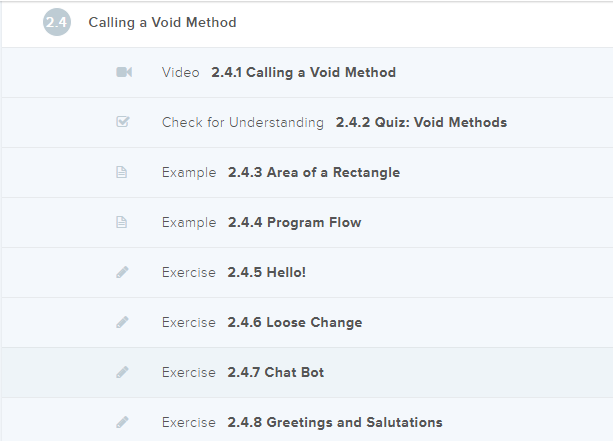
Task: Open example 2.4.4 Program Flow
Action: (x=294, y=222)
